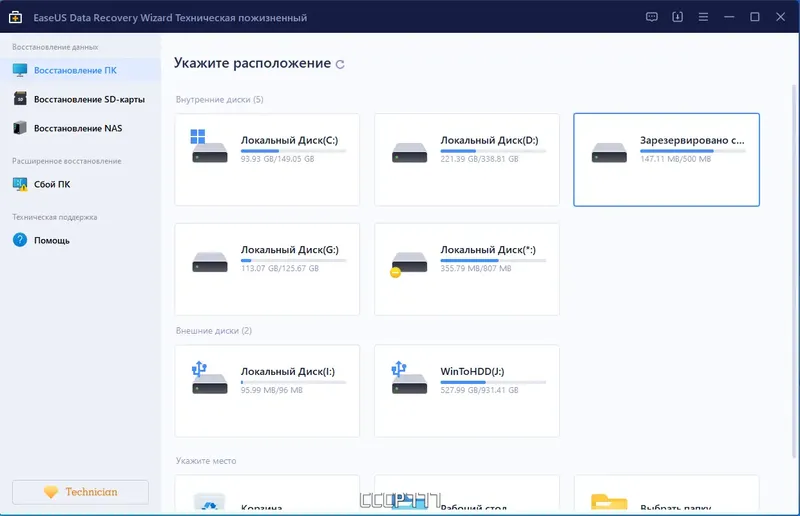
Task: Select the Зарезервировано с... label
Action: tap(692, 140)
